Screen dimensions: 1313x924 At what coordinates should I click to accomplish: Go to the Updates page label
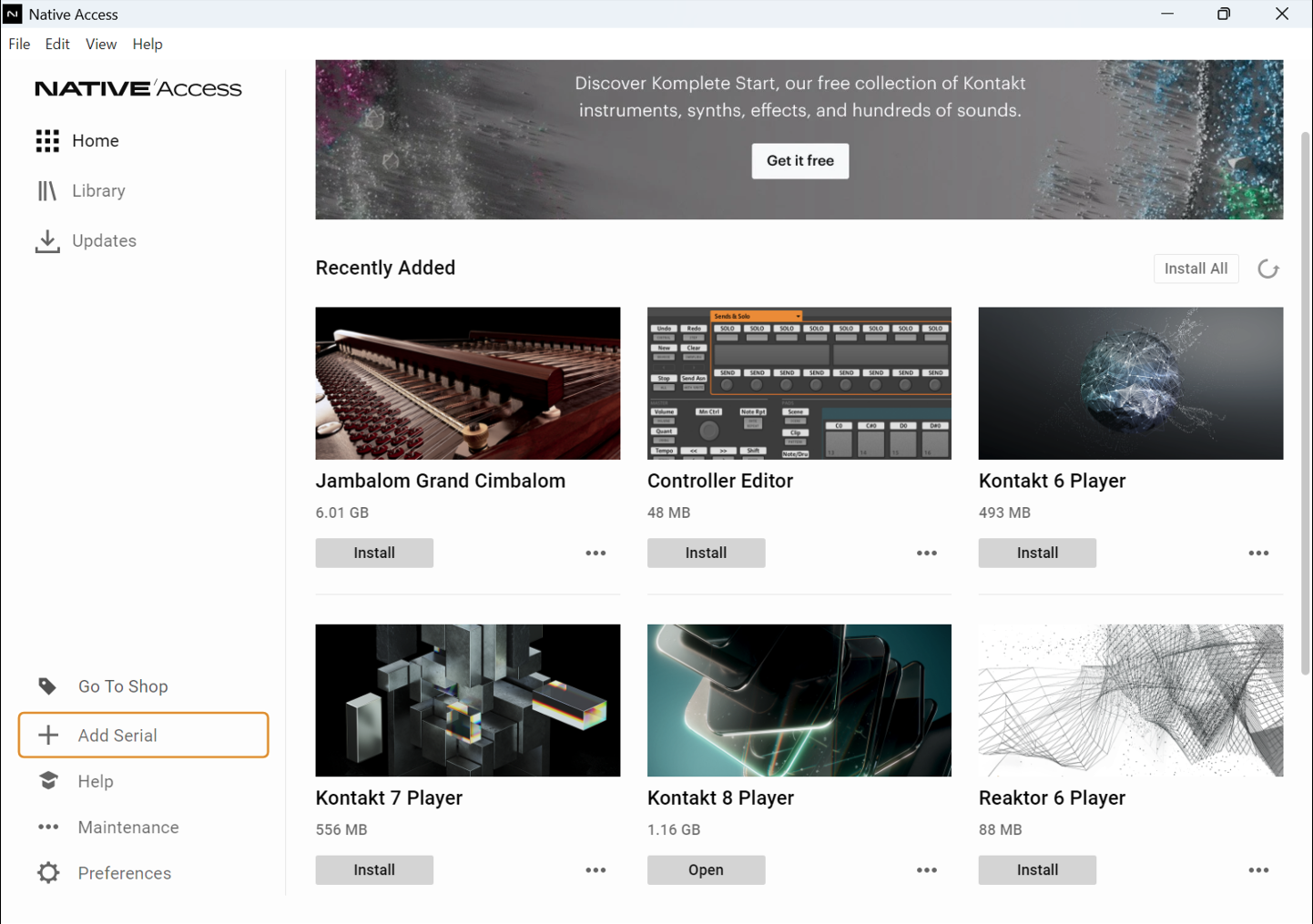coord(104,241)
